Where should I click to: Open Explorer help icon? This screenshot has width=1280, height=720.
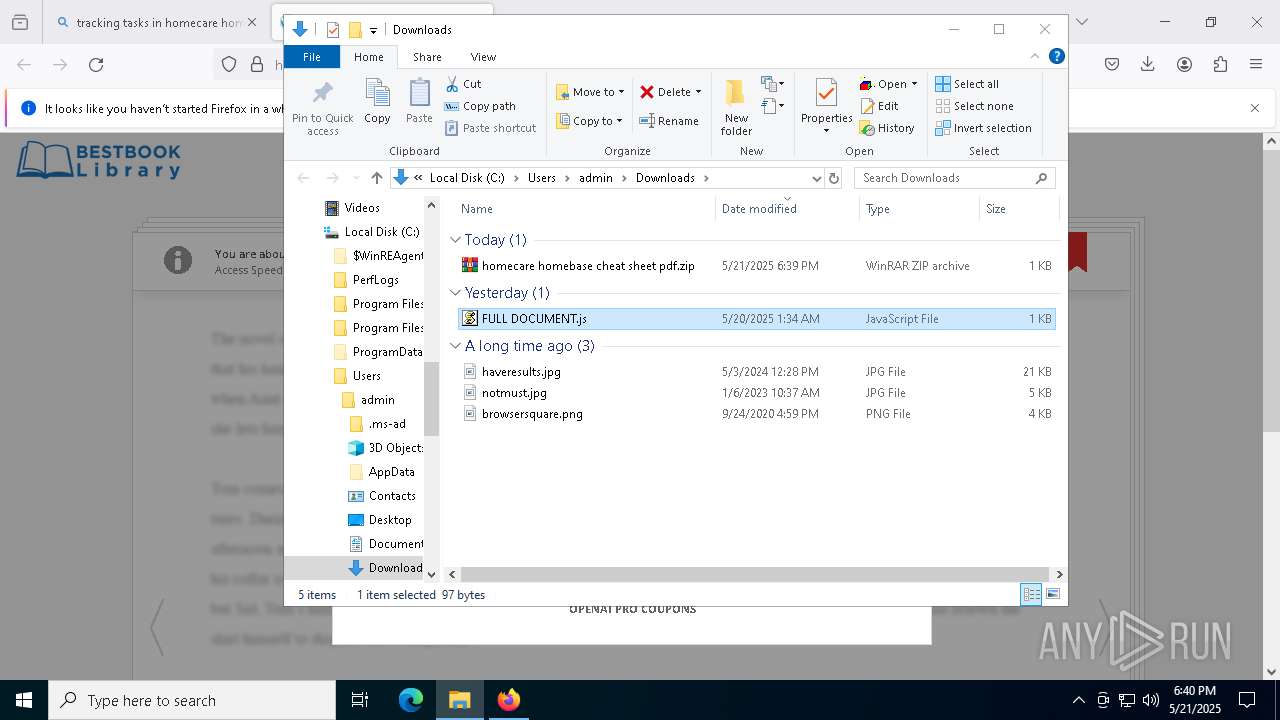(1056, 57)
